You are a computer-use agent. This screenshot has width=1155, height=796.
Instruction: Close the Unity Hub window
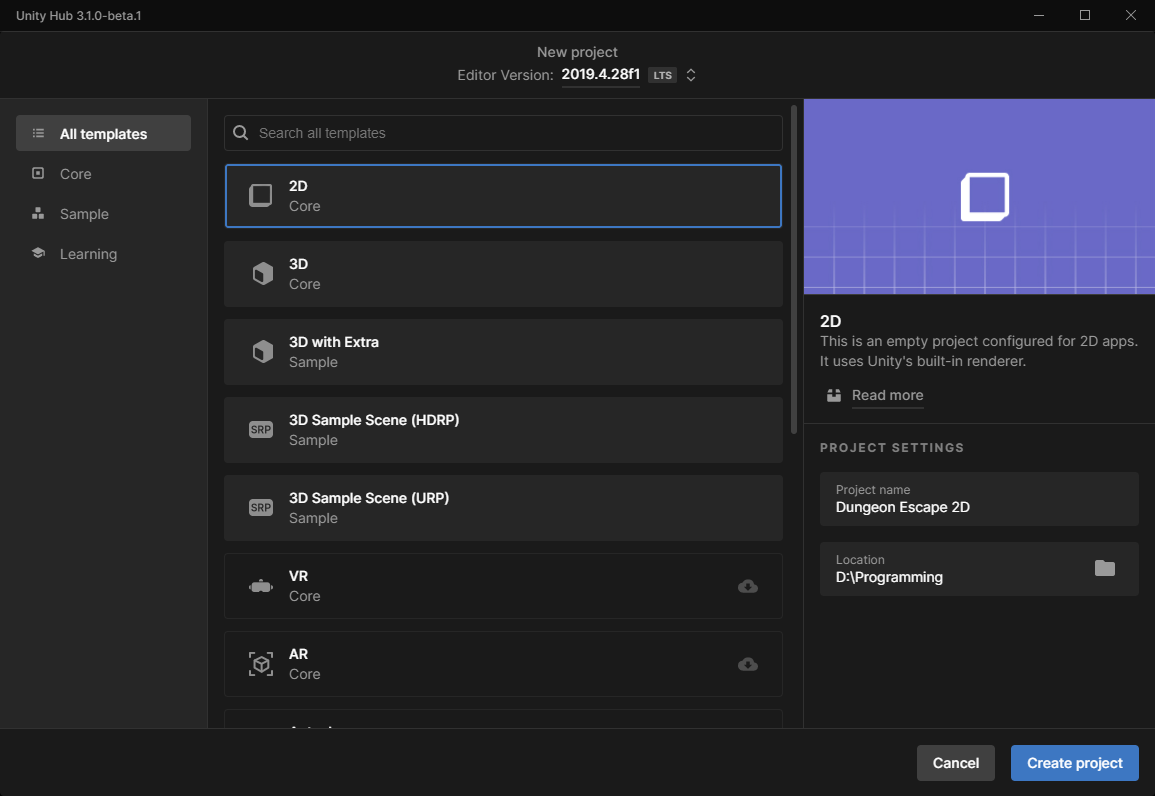coord(1131,15)
